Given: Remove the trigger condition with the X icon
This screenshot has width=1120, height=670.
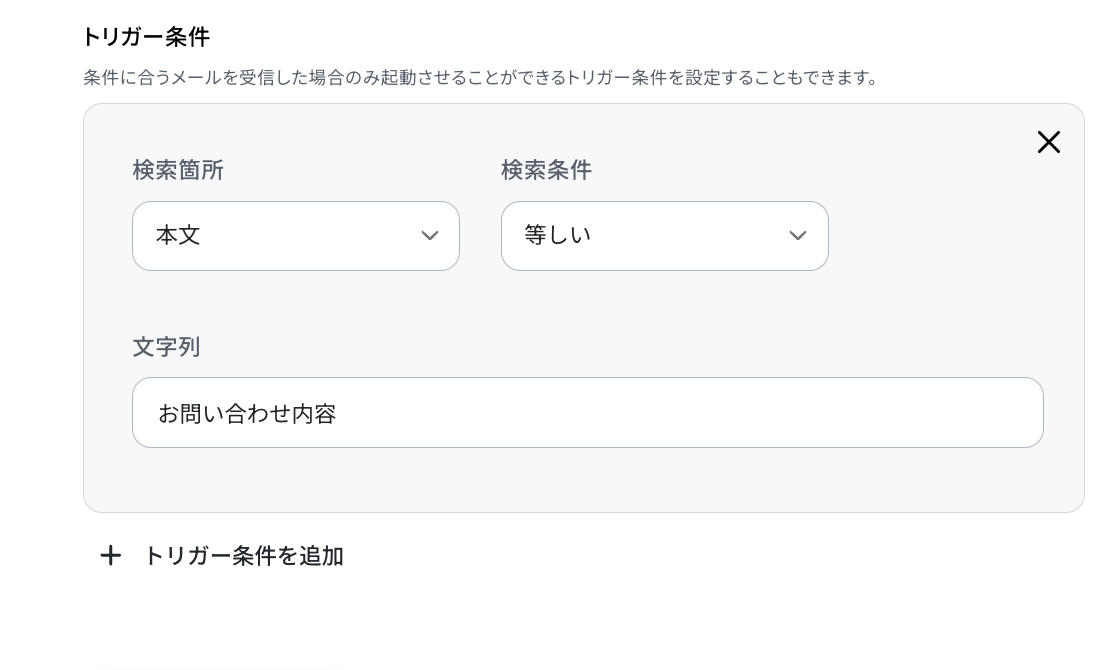Looking at the screenshot, I should [x=1049, y=142].
